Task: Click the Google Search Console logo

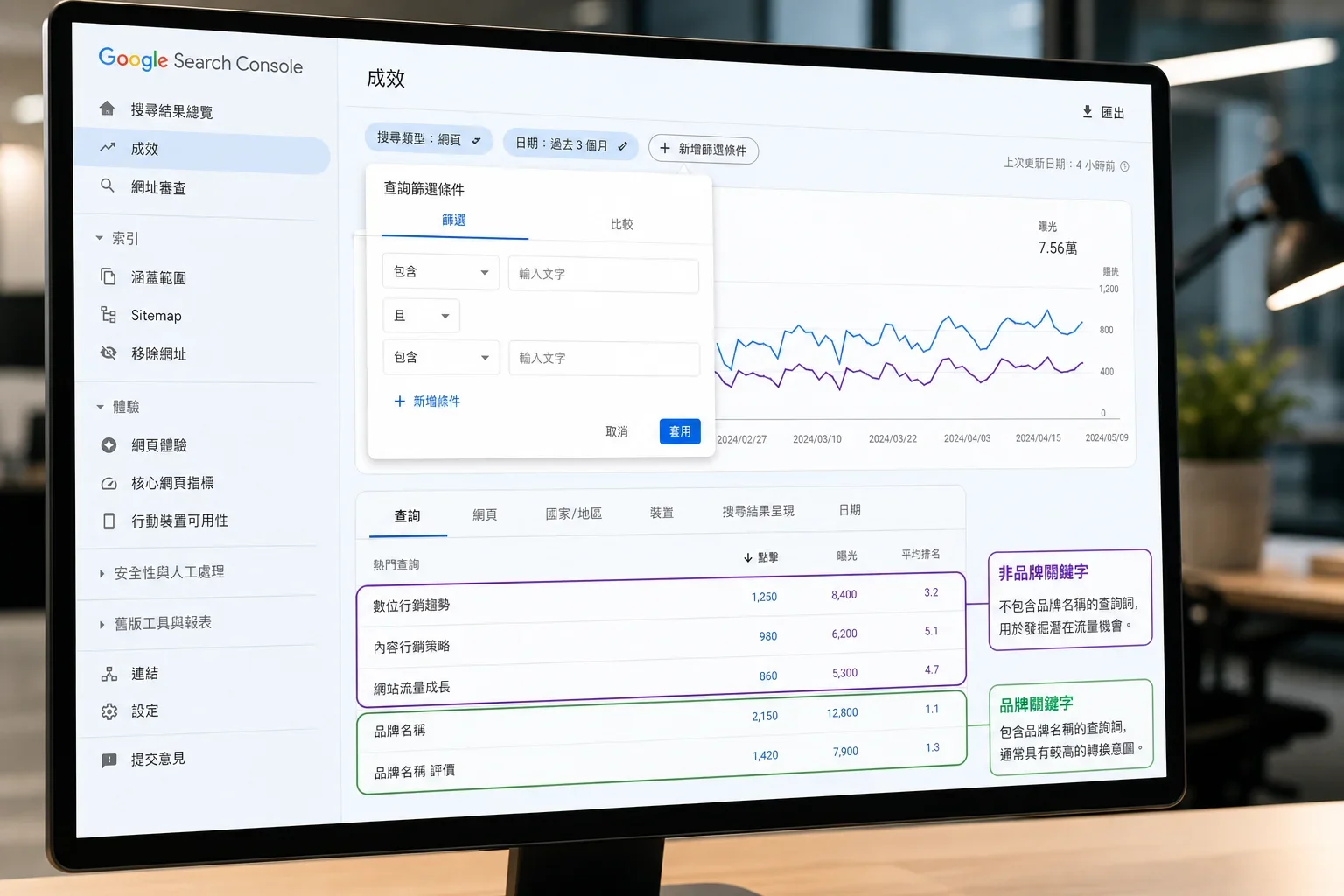Action: coord(200,61)
